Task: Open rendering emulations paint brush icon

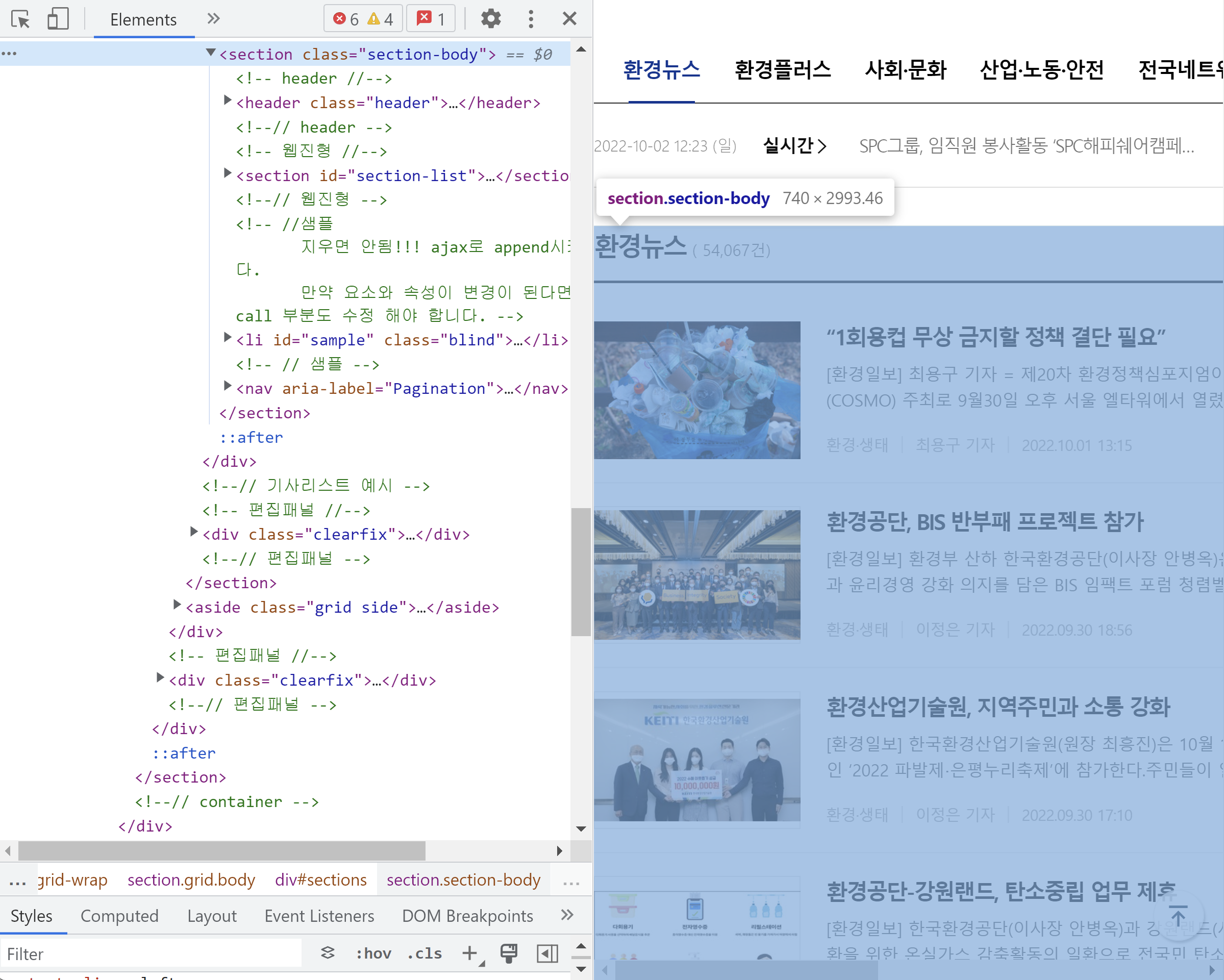Action: (x=507, y=953)
